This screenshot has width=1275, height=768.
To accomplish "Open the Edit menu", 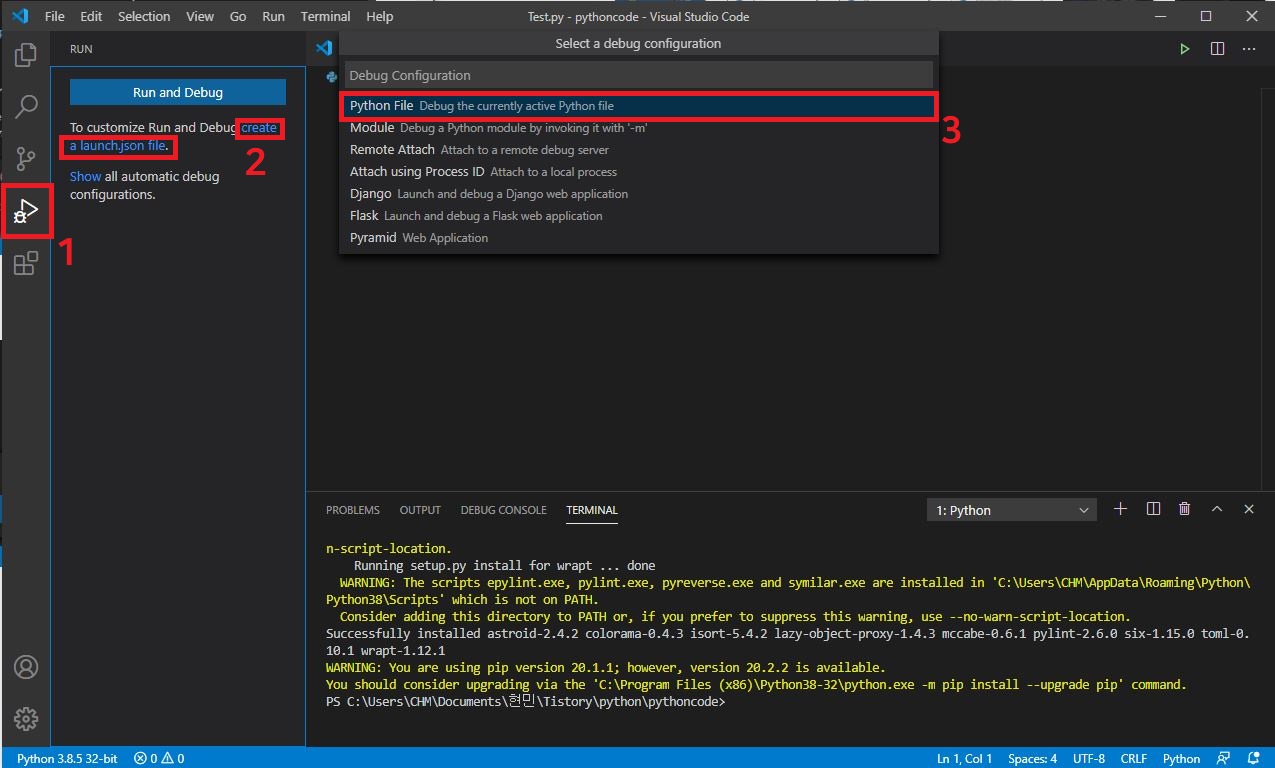I will tap(91, 17).
